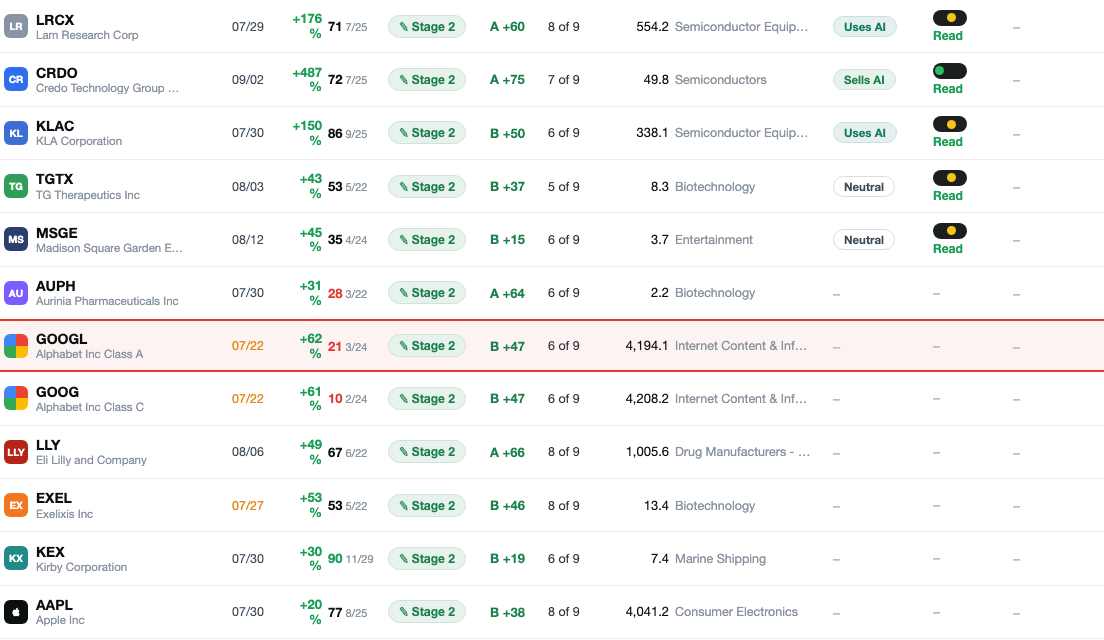1104x640 pixels.
Task: Click the Stage 2 badge for AUPH
Action: (427, 293)
